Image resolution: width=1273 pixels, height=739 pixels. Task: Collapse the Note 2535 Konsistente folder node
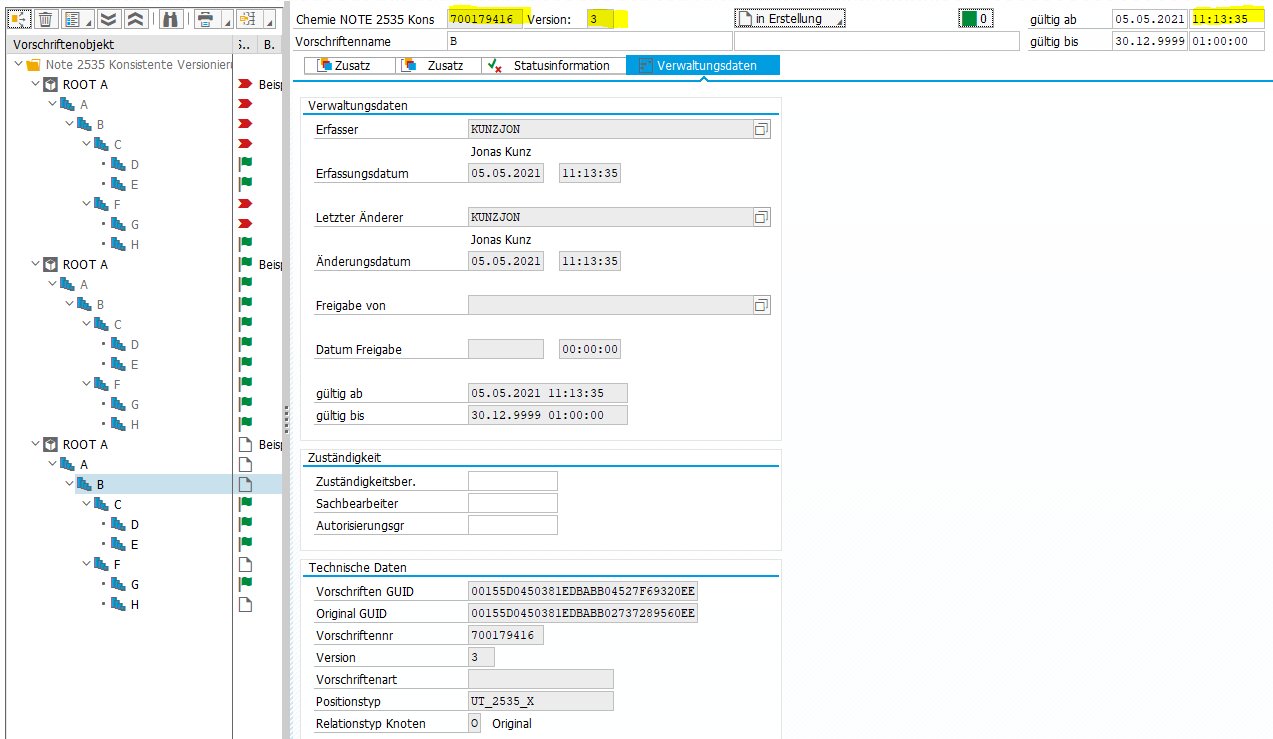[x=19, y=64]
